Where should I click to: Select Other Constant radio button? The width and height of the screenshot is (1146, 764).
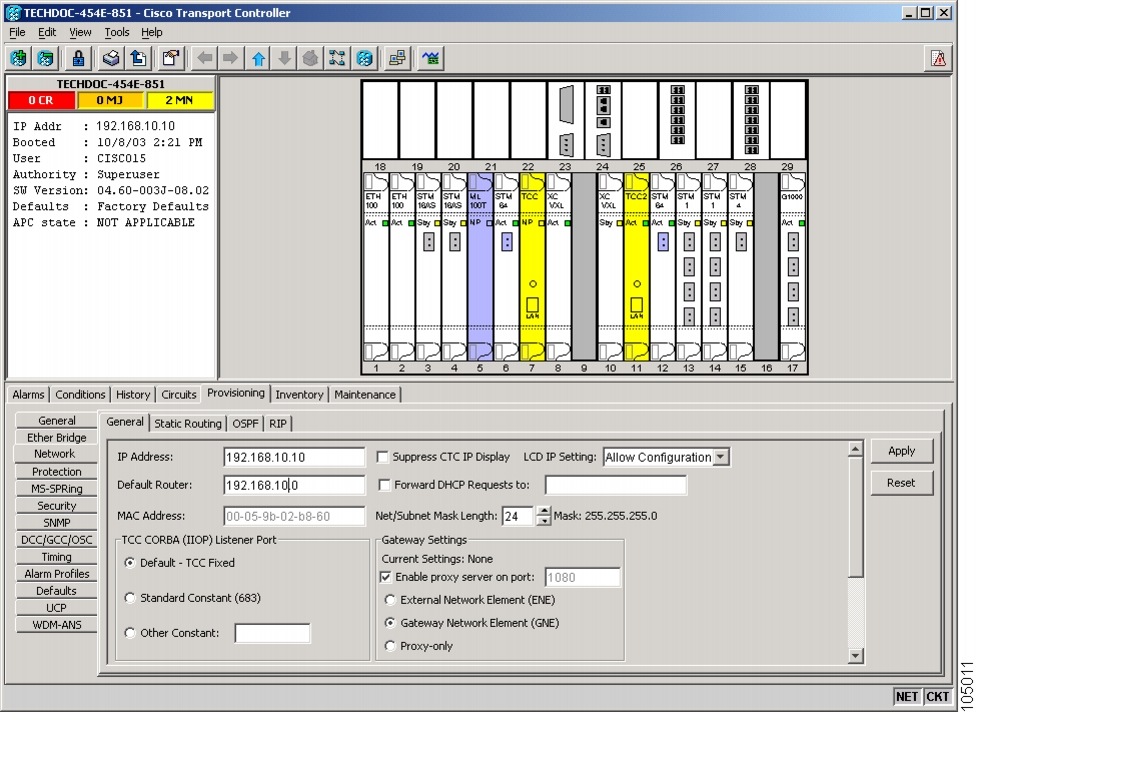pyautogui.click(x=130, y=633)
